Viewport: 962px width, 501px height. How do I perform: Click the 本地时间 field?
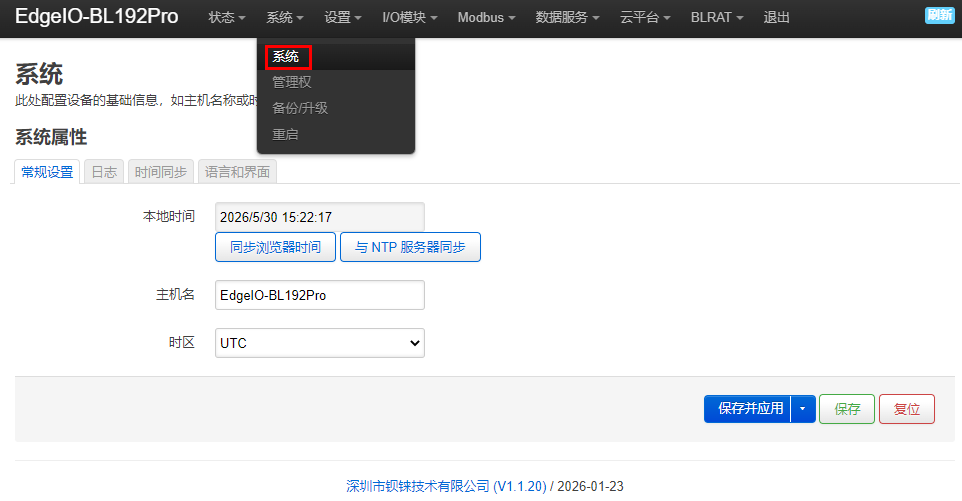pos(320,217)
